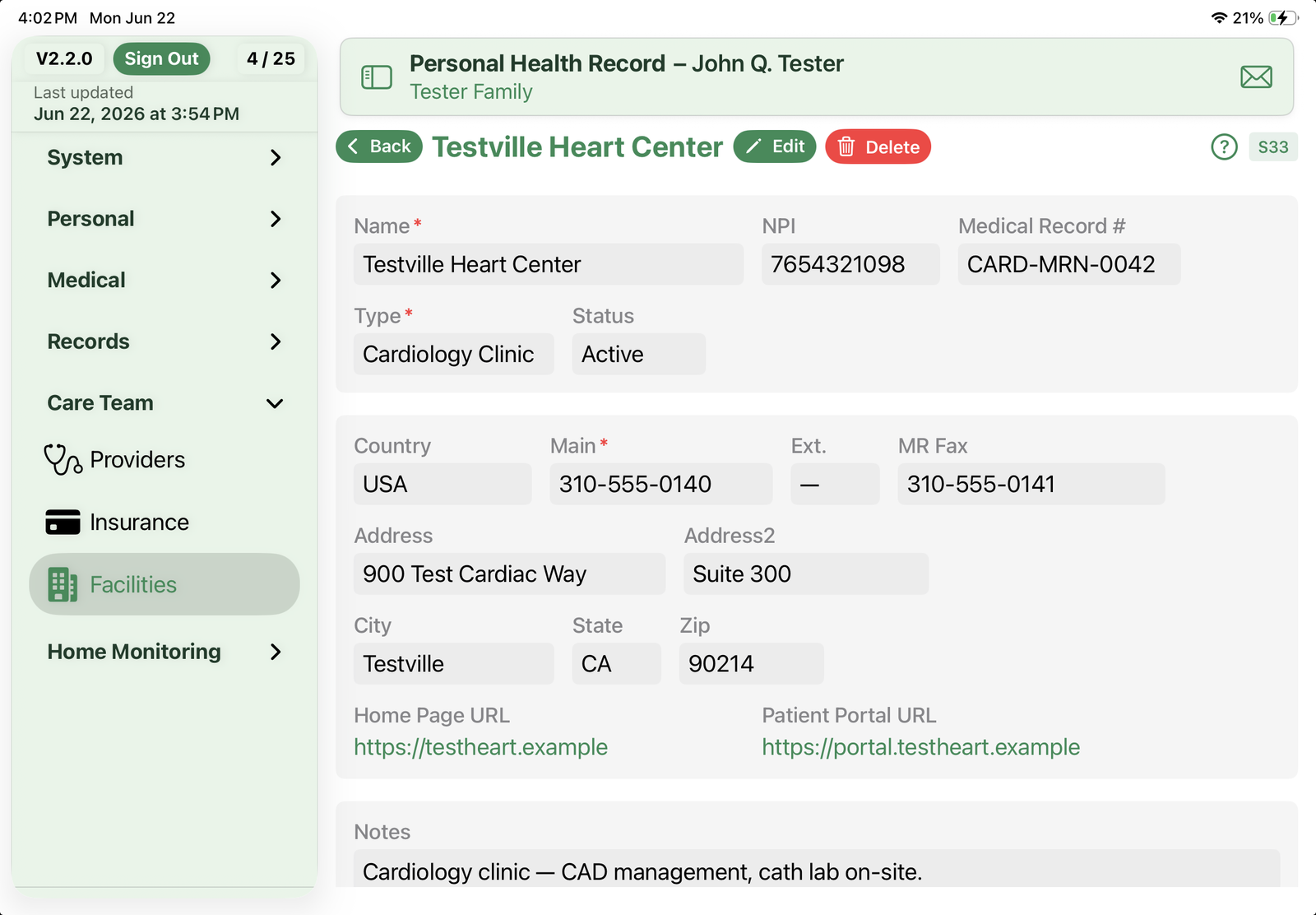
Task: Edit the Testville Heart Center record
Action: tap(775, 146)
